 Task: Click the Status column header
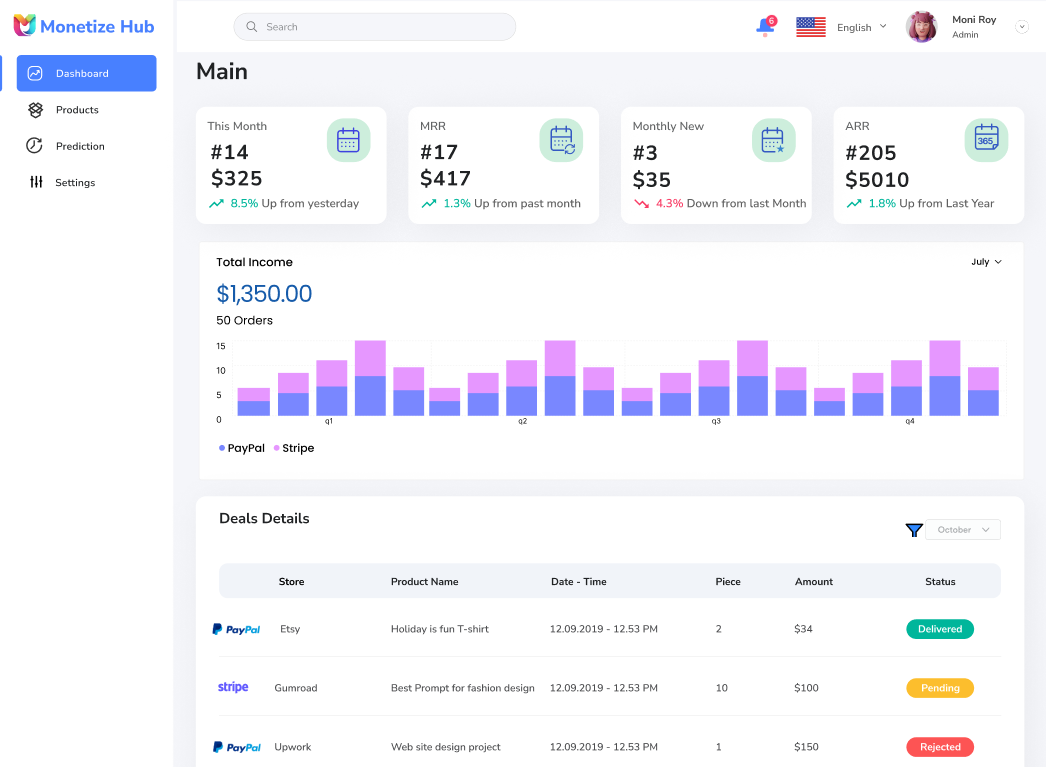940,582
